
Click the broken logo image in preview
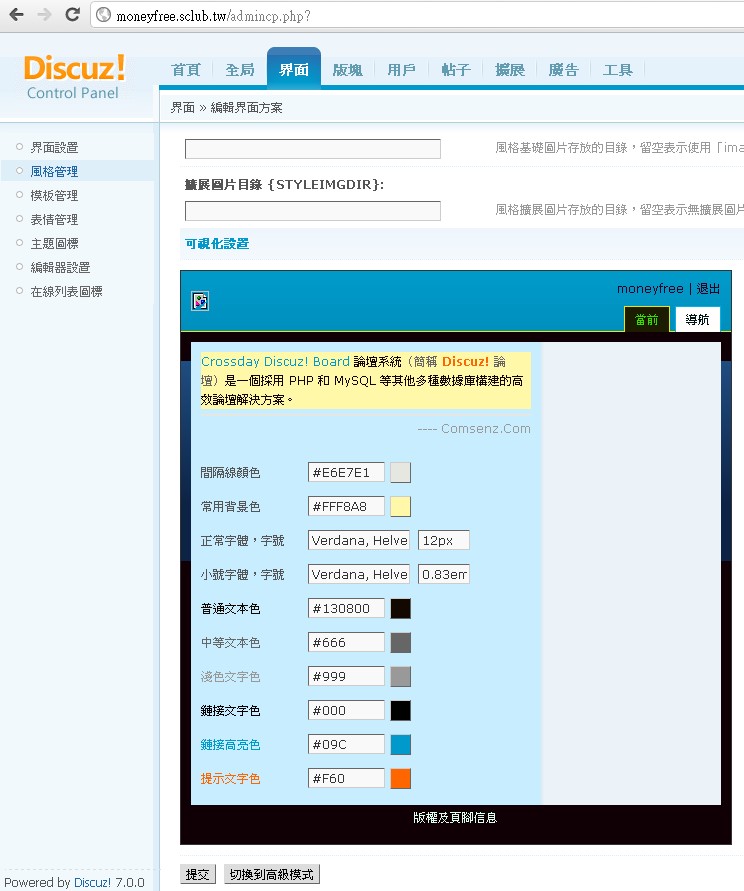(200, 301)
